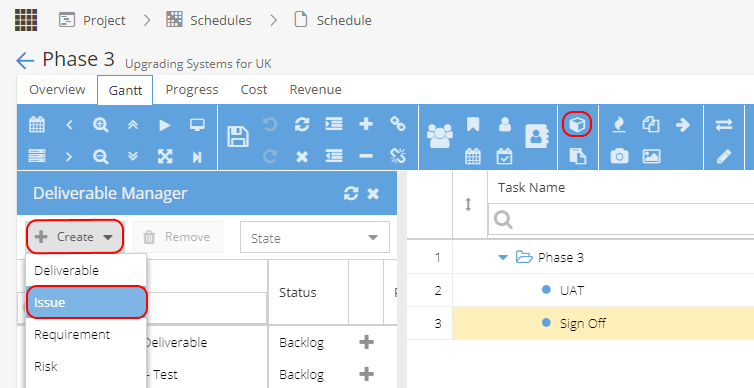Click the left chevron in Gantt toolbar
The width and height of the screenshot is (754, 388).
point(69,125)
